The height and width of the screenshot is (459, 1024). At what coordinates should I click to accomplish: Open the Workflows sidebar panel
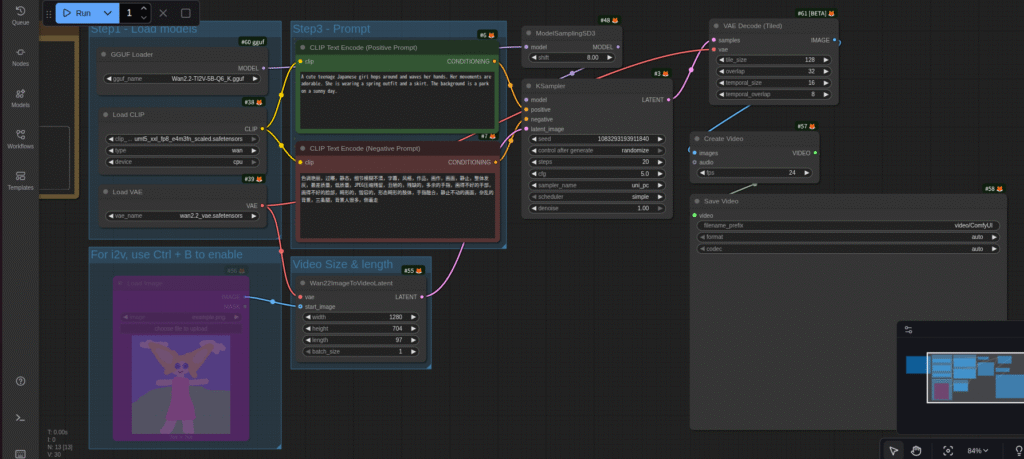pos(20,138)
